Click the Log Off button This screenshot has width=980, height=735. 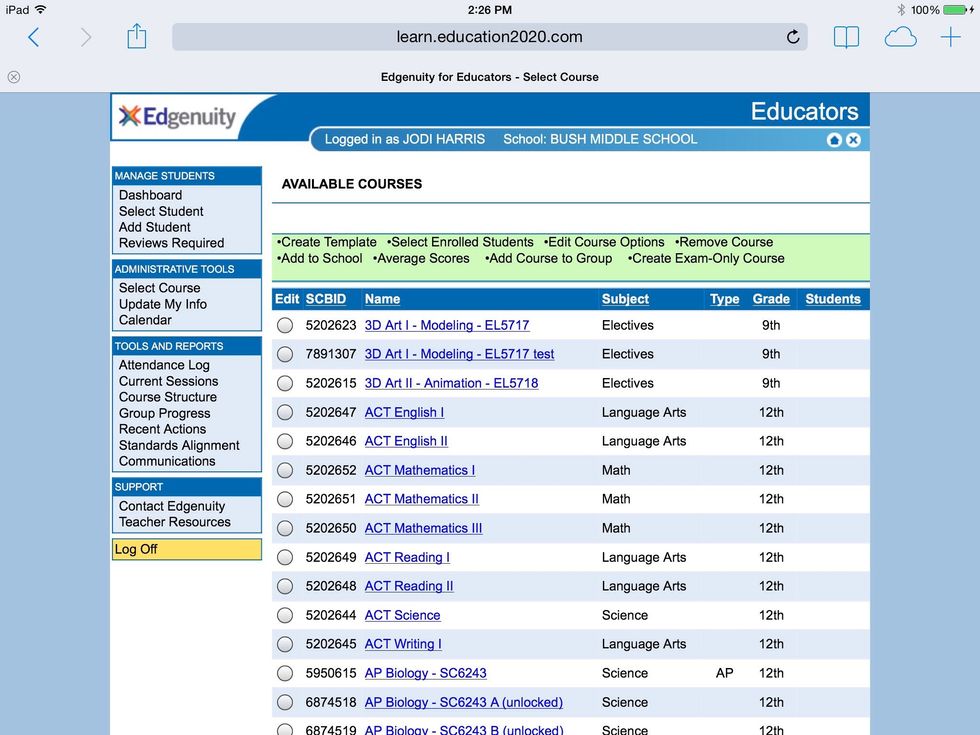(x=136, y=549)
